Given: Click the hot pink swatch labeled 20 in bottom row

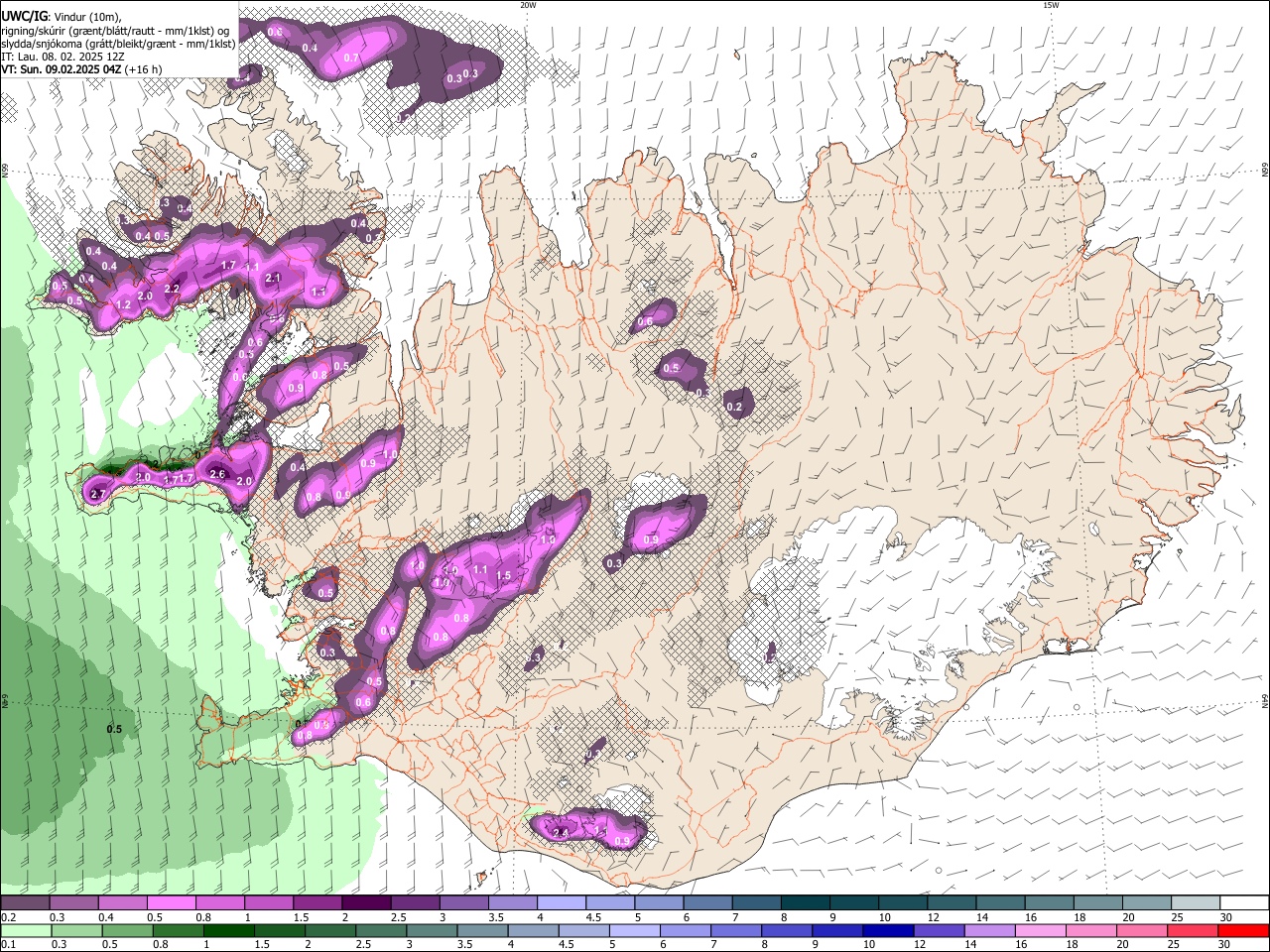Looking at the screenshot, I should 1142,930.
